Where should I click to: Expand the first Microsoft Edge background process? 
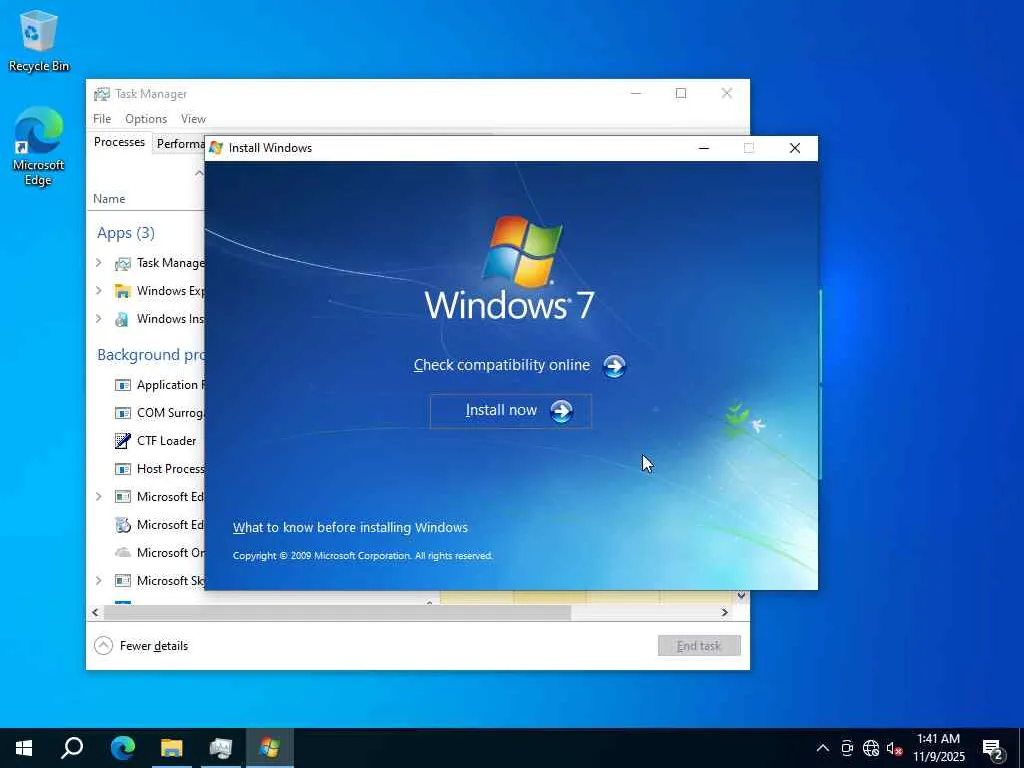click(x=99, y=497)
